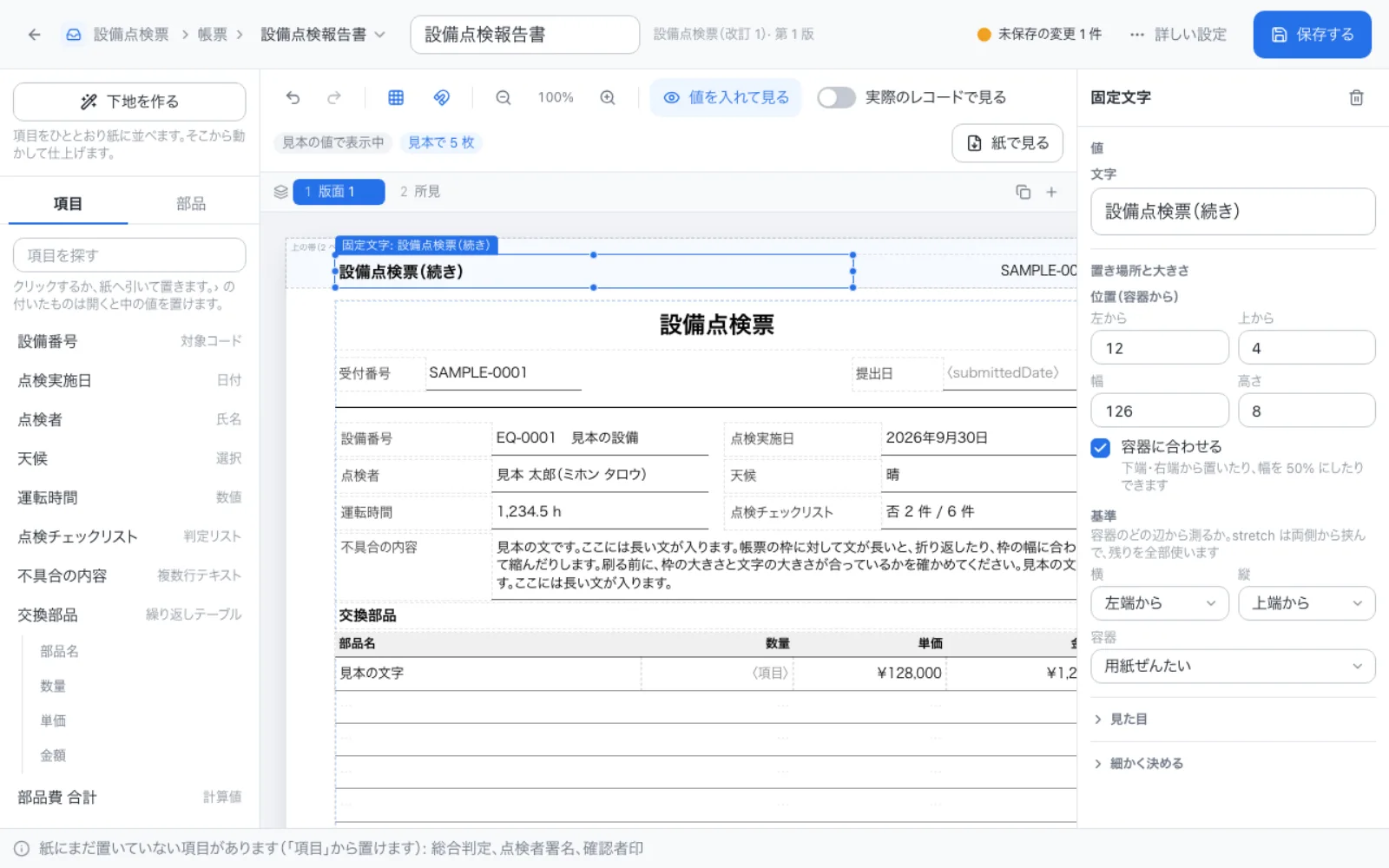Screen dimensions: 1389x868
Task: Click the 100% zoom level
Action: pos(556,97)
